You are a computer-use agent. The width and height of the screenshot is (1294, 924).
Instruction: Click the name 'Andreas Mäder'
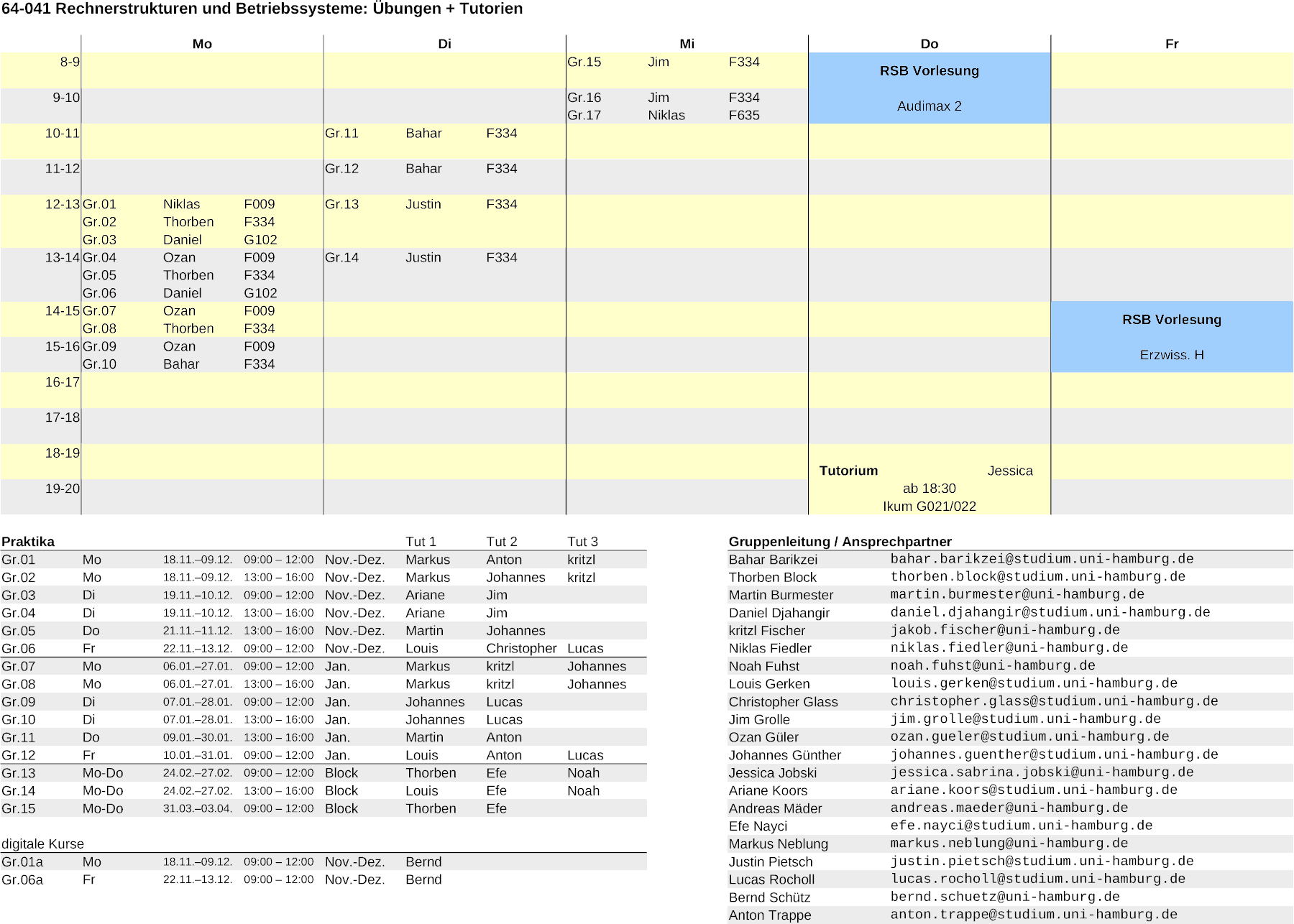coord(775,809)
